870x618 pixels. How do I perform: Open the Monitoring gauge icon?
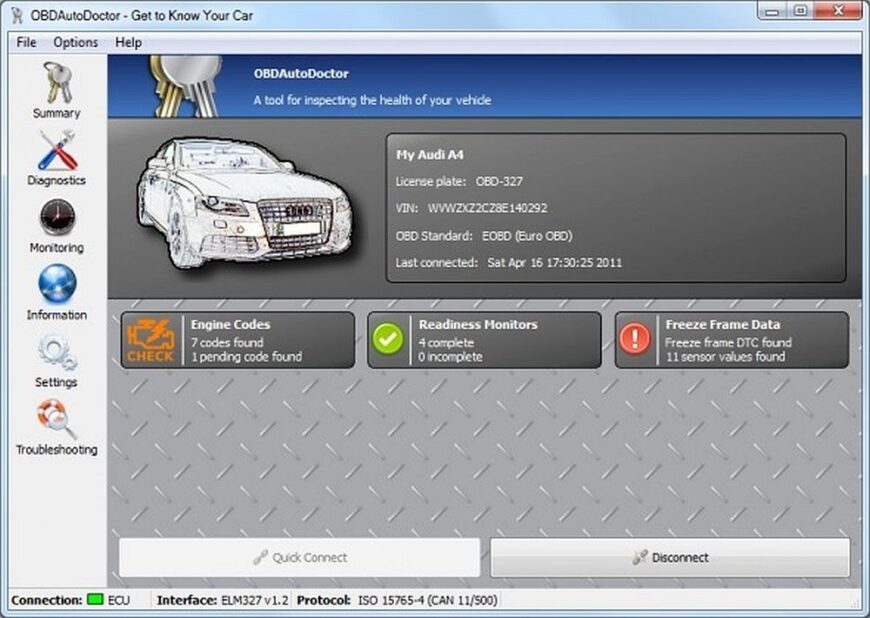[56, 218]
